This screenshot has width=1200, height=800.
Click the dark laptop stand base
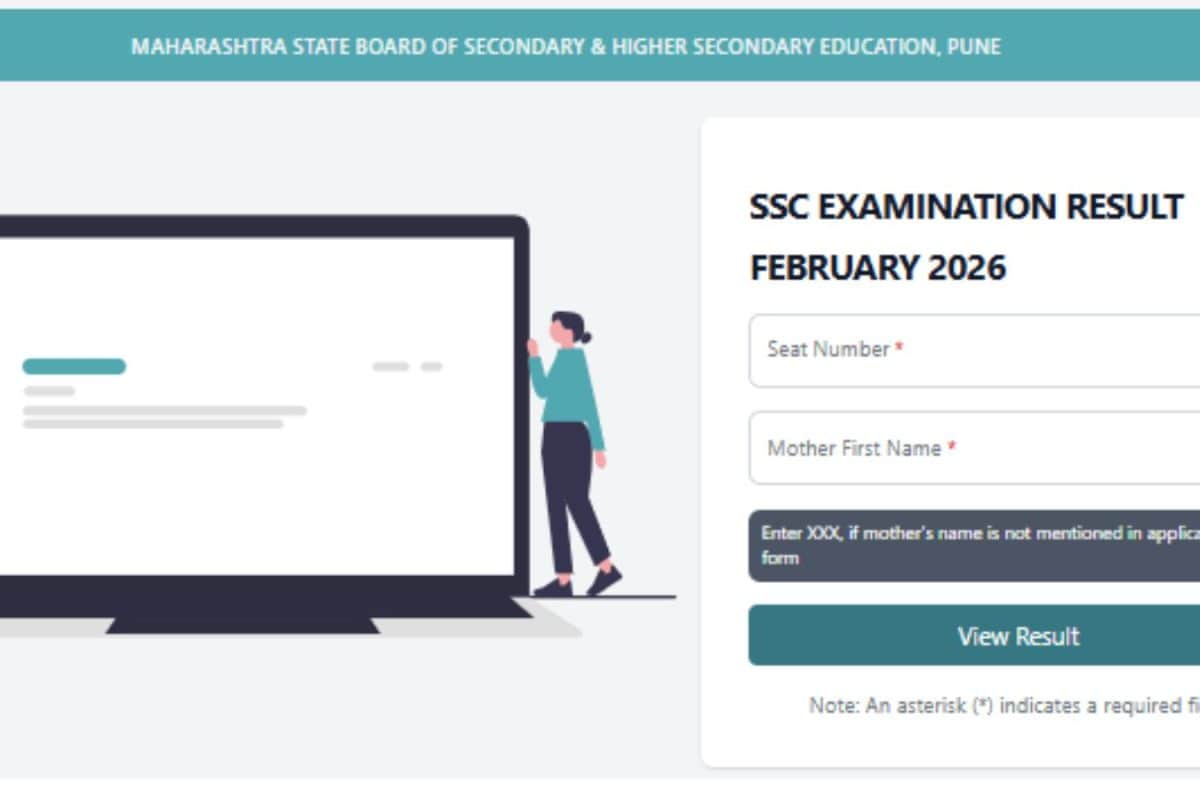click(x=243, y=625)
